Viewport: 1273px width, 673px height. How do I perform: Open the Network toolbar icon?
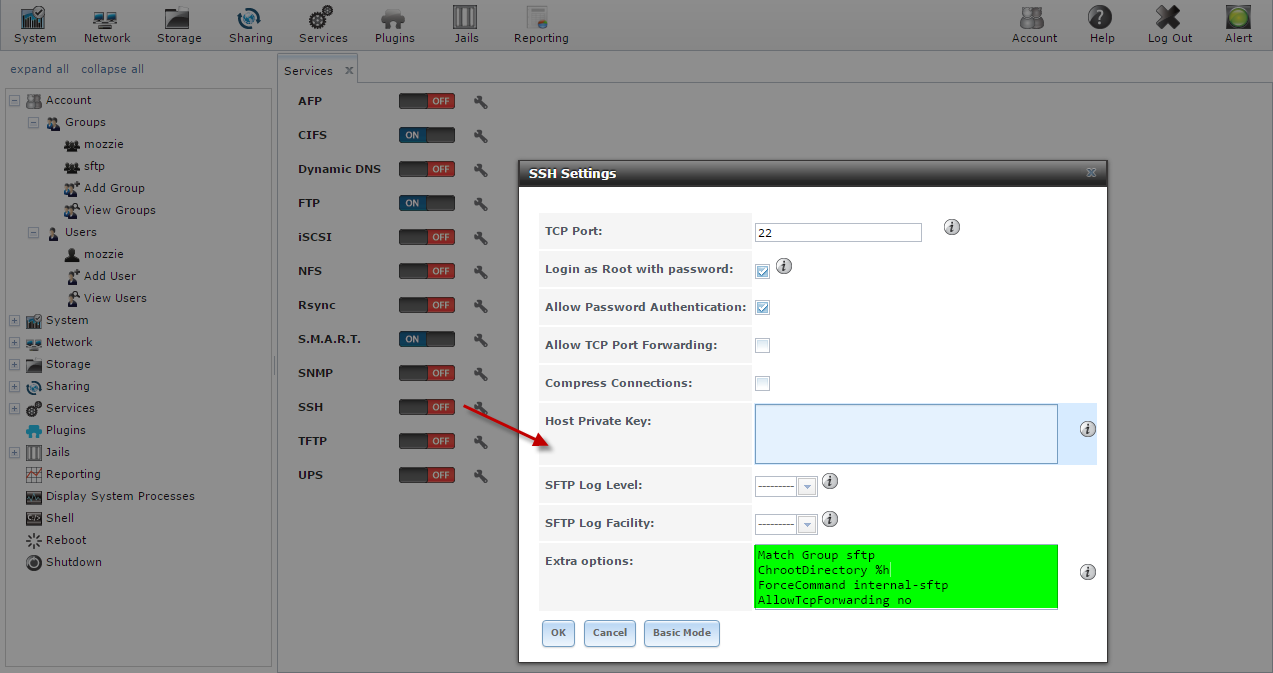tap(106, 25)
